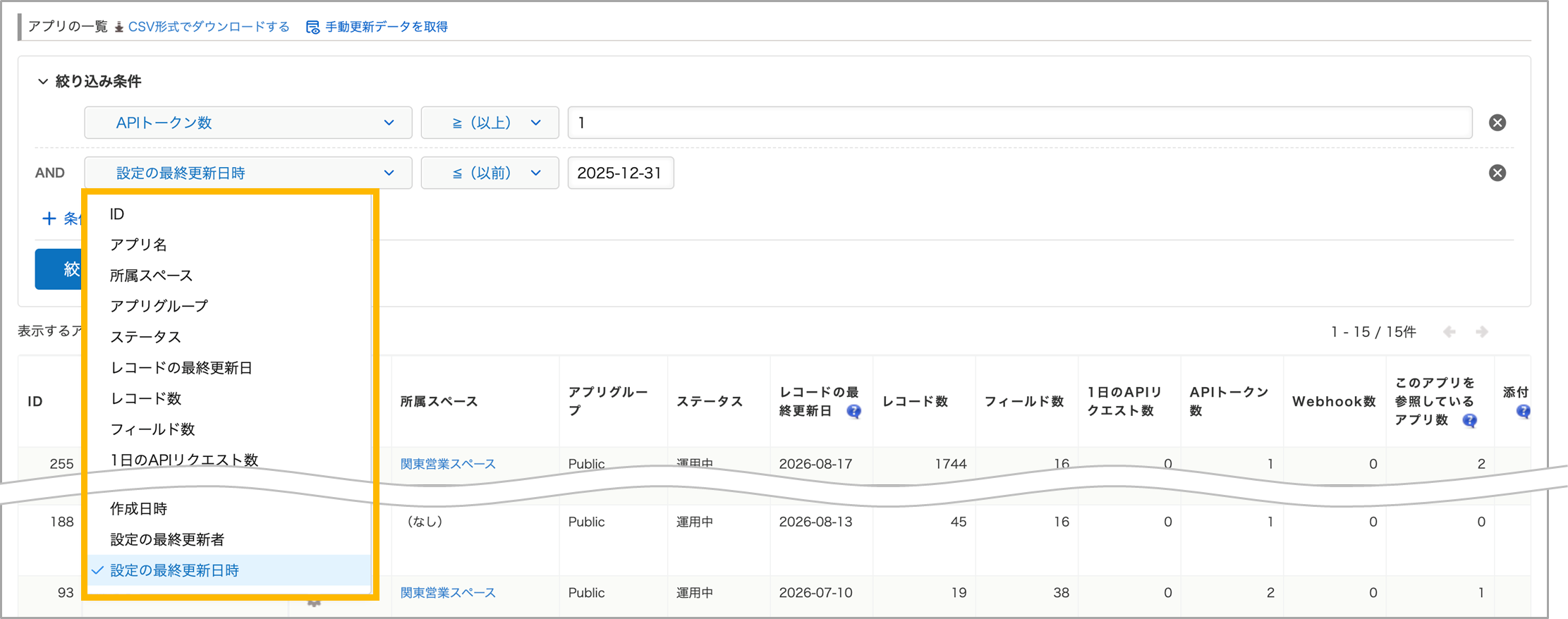Select checked 設定の最終更新日時 option
The image size is (1568, 619).
(x=230, y=570)
